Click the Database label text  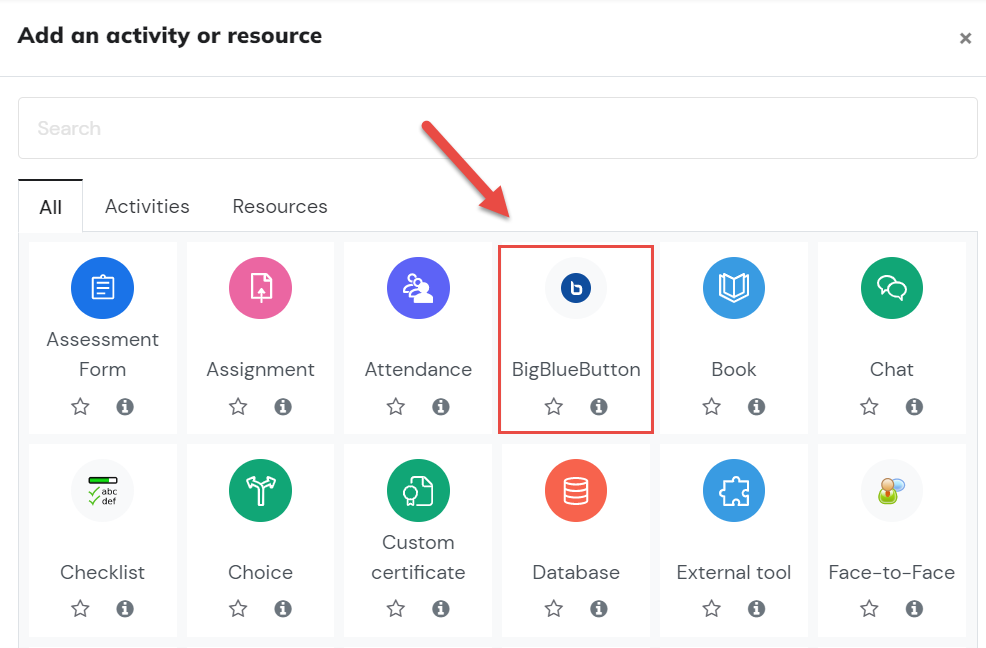pyautogui.click(x=576, y=573)
